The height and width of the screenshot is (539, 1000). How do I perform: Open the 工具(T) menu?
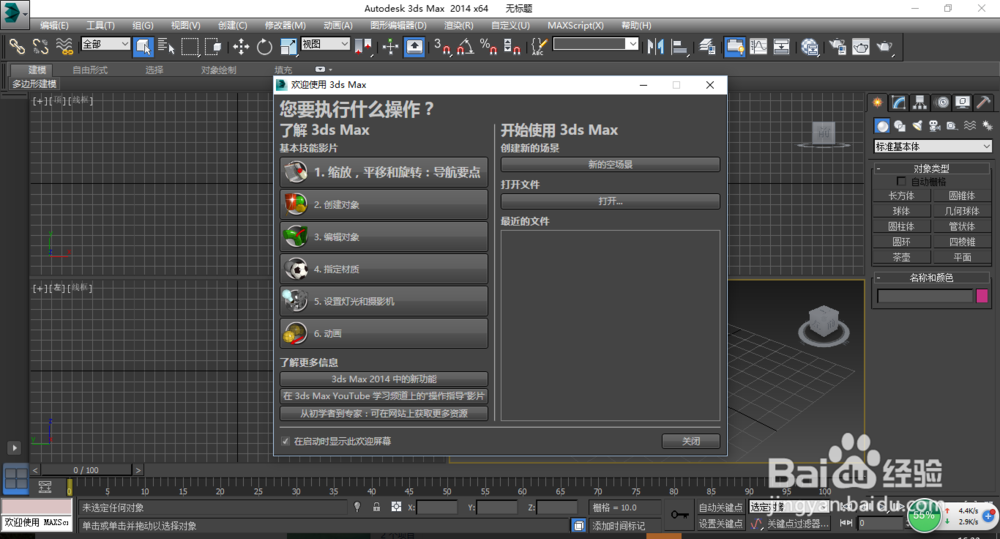click(x=100, y=26)
